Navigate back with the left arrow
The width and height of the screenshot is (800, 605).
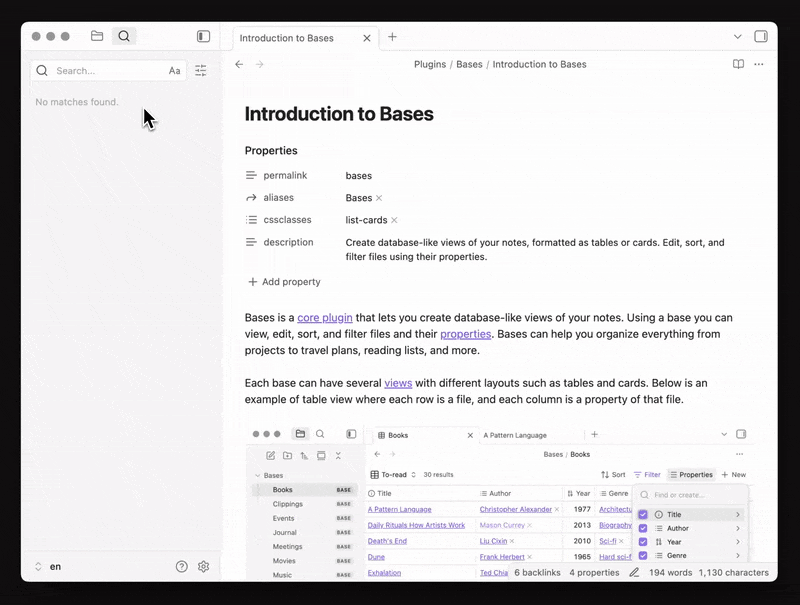click(239, 64)
